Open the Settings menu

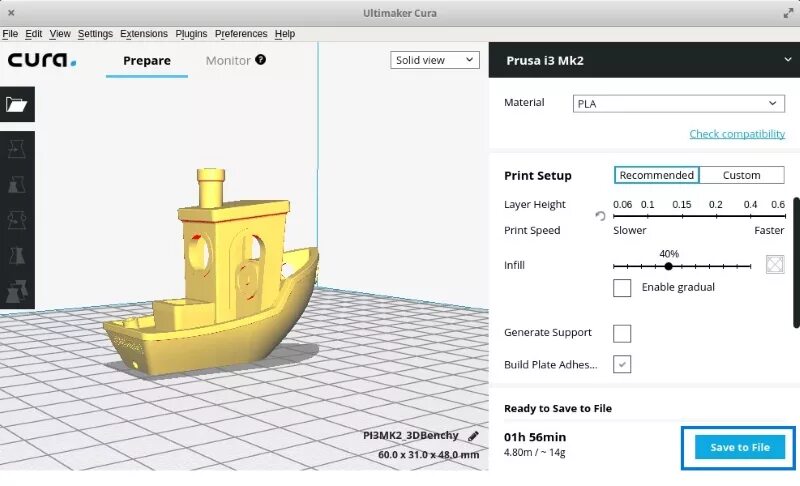pos(95,34)
